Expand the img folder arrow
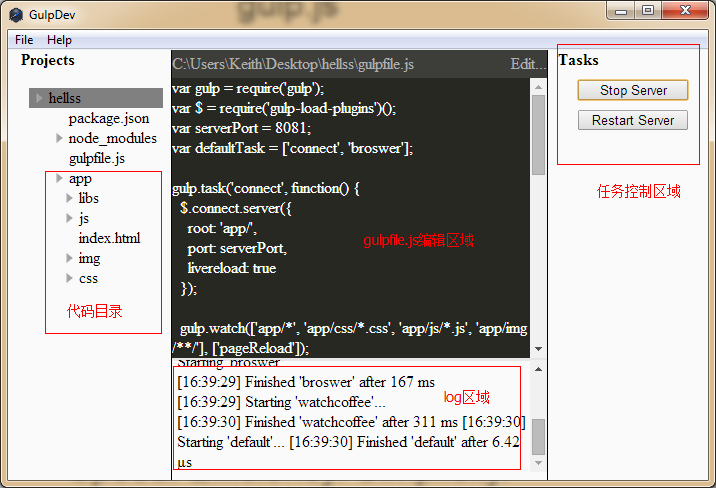The image size is (716, 488). coord(69,258)
